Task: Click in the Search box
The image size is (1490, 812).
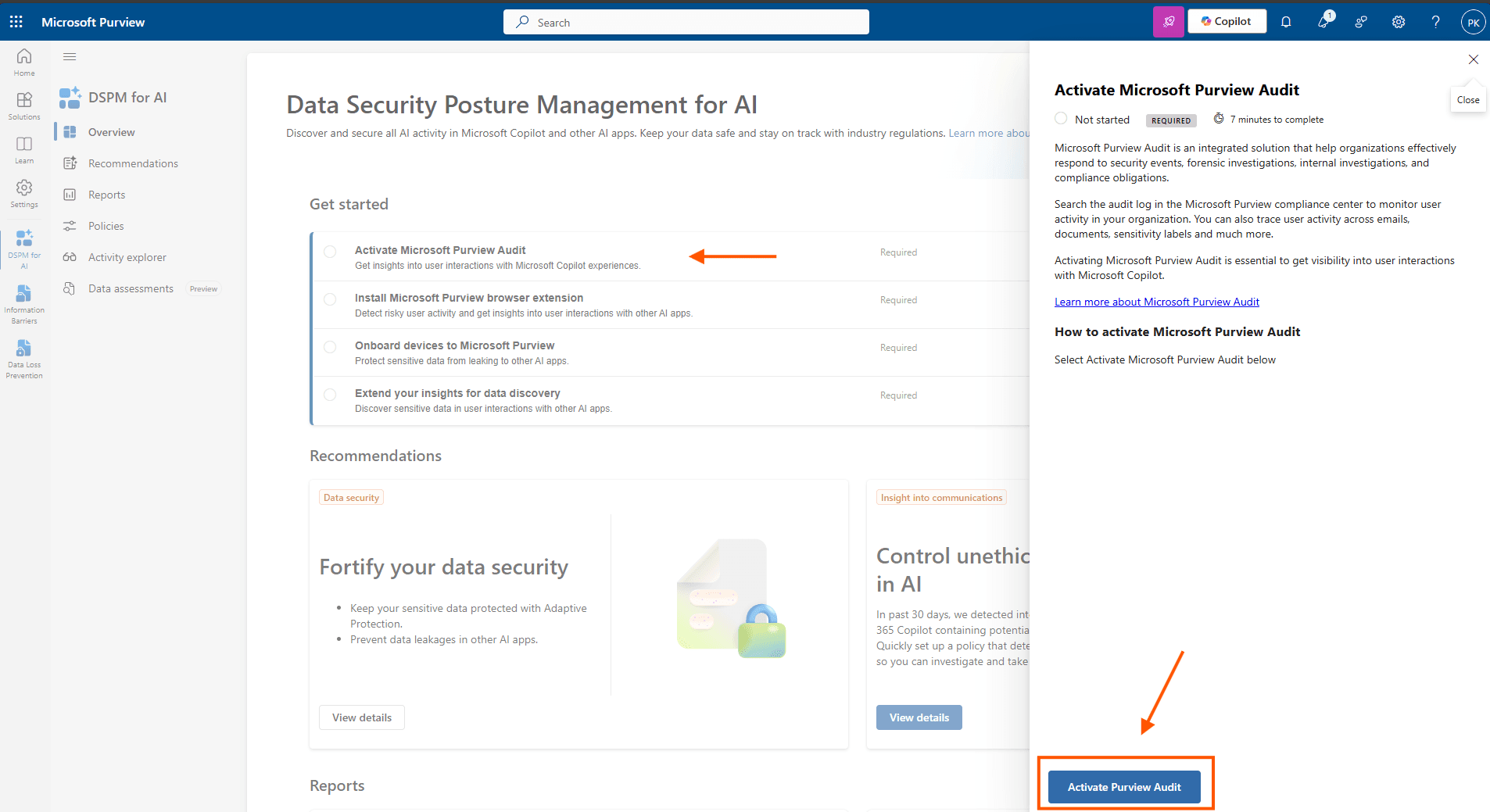Action: click(x=686, y=22)
